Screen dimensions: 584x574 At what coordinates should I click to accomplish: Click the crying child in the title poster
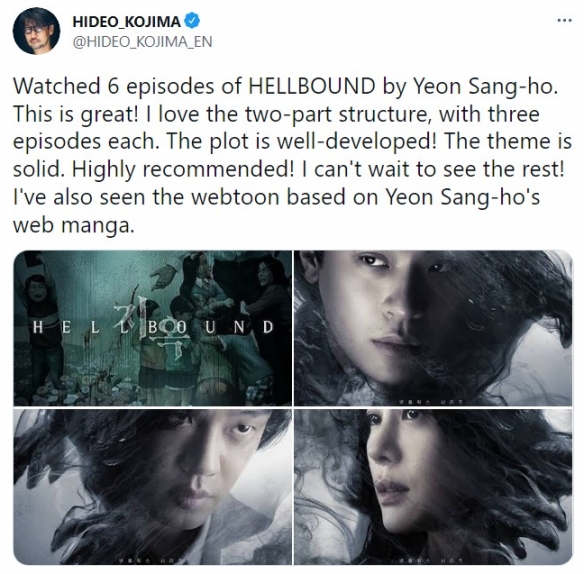point(38,292)
